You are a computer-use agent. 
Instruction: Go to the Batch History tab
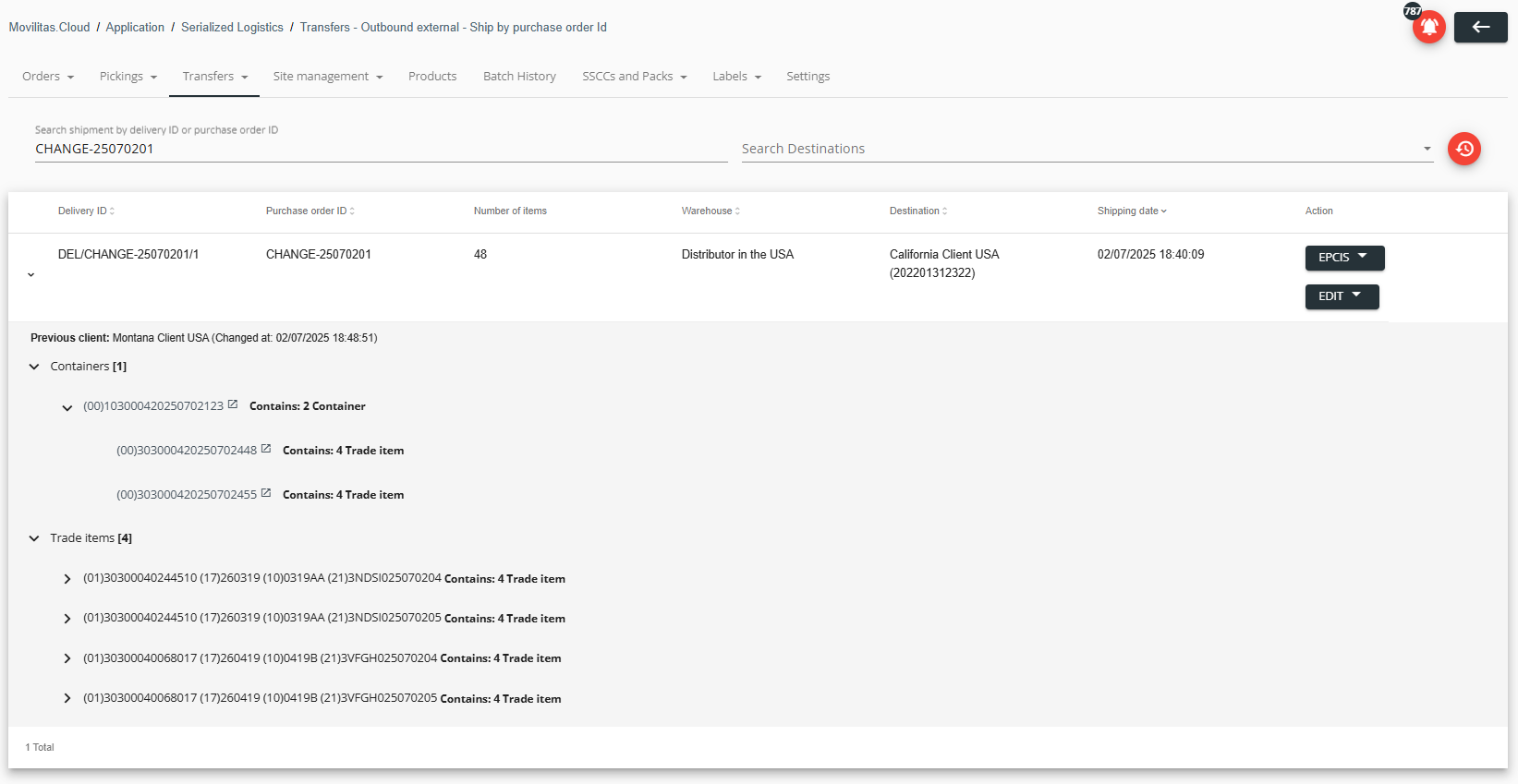coord(519,77)
